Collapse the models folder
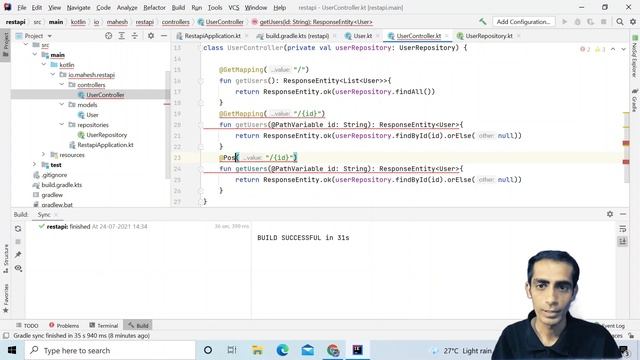Screen dimensions: 640x360 [x=62, y=104]
